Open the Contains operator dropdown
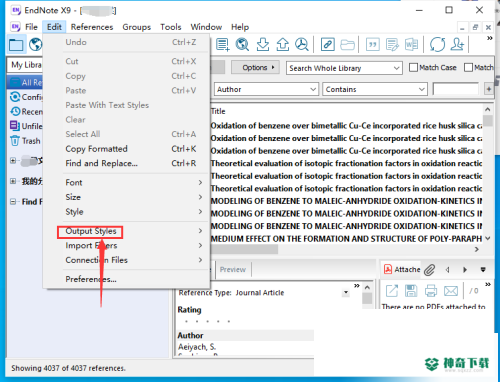 (375, 89)
